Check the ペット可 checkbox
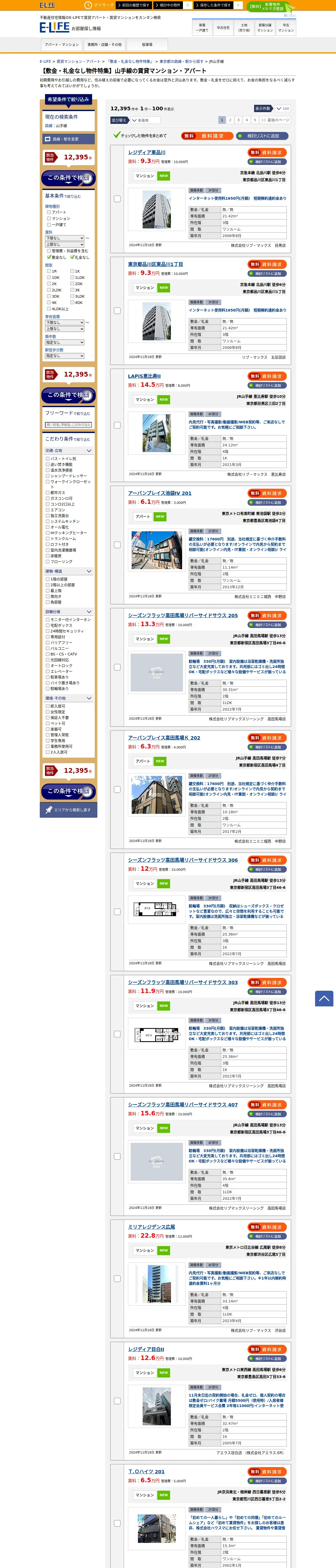336x1568 pixels. pyautogui.click(x=48, y=723)
